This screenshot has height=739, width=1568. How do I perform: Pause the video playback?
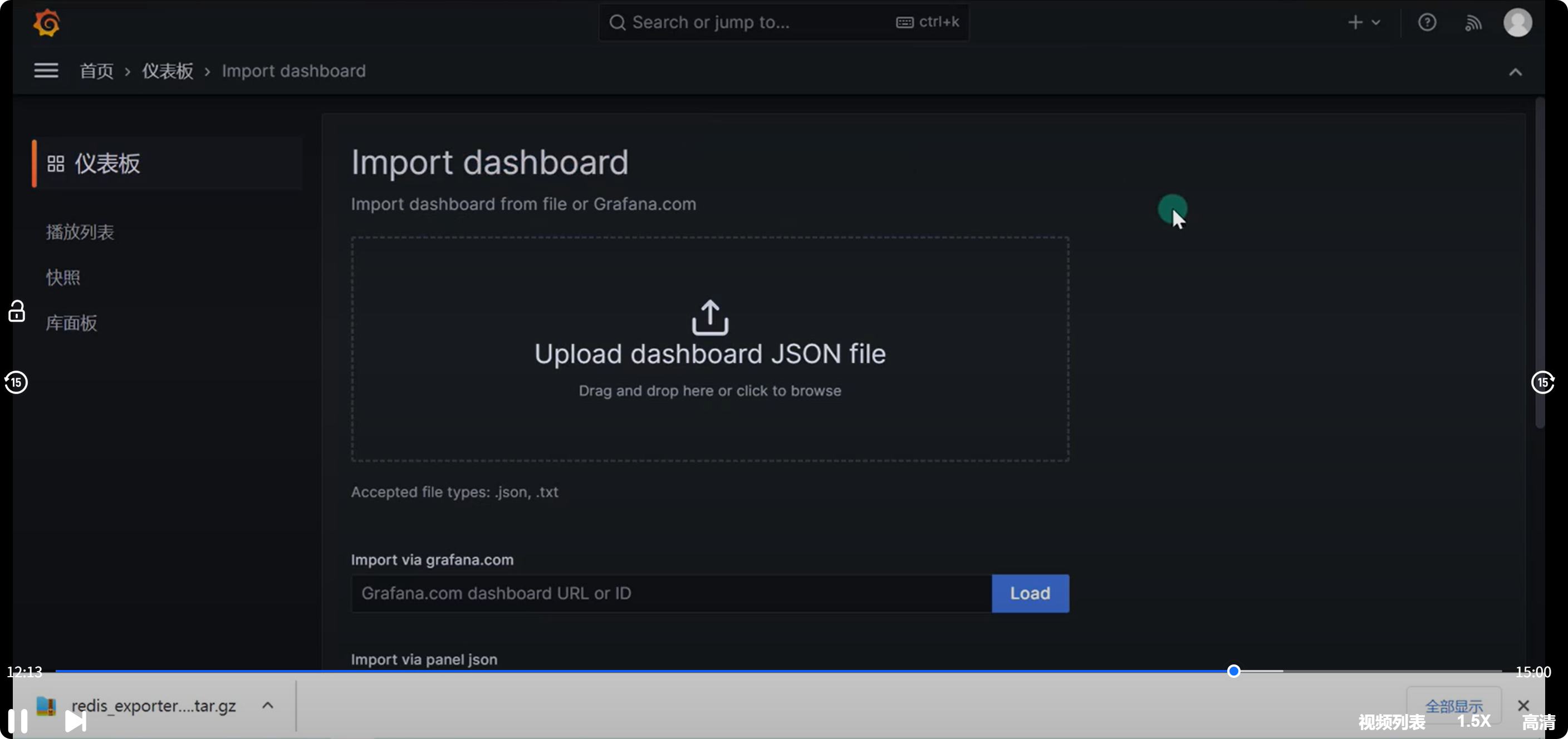point(18,721)
